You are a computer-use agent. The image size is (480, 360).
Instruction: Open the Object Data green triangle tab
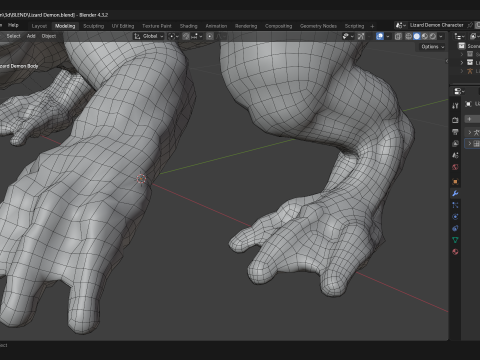pyautogui.click(x=455, y=240)
